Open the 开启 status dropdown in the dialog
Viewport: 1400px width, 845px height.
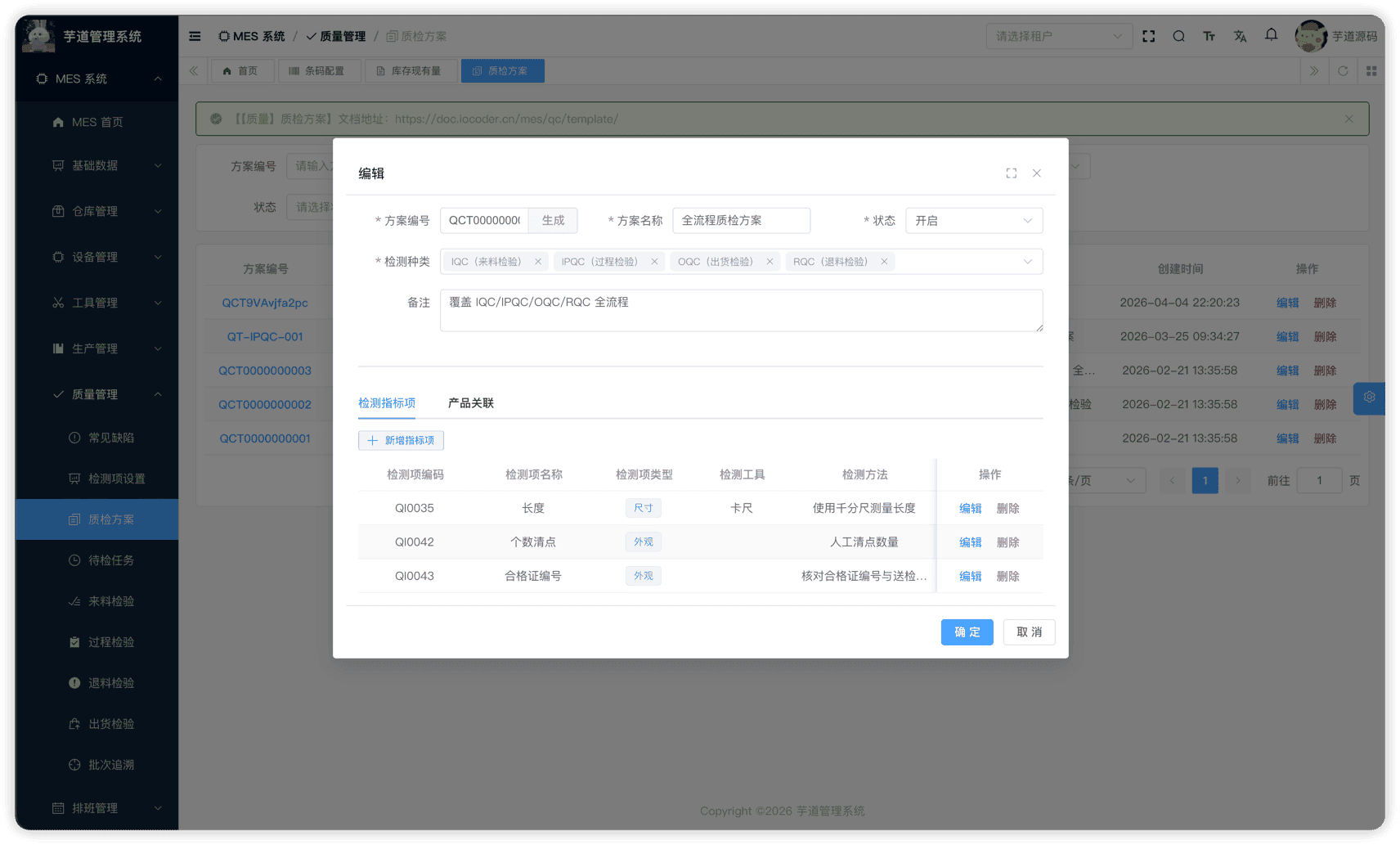click(x=973, y=220)
